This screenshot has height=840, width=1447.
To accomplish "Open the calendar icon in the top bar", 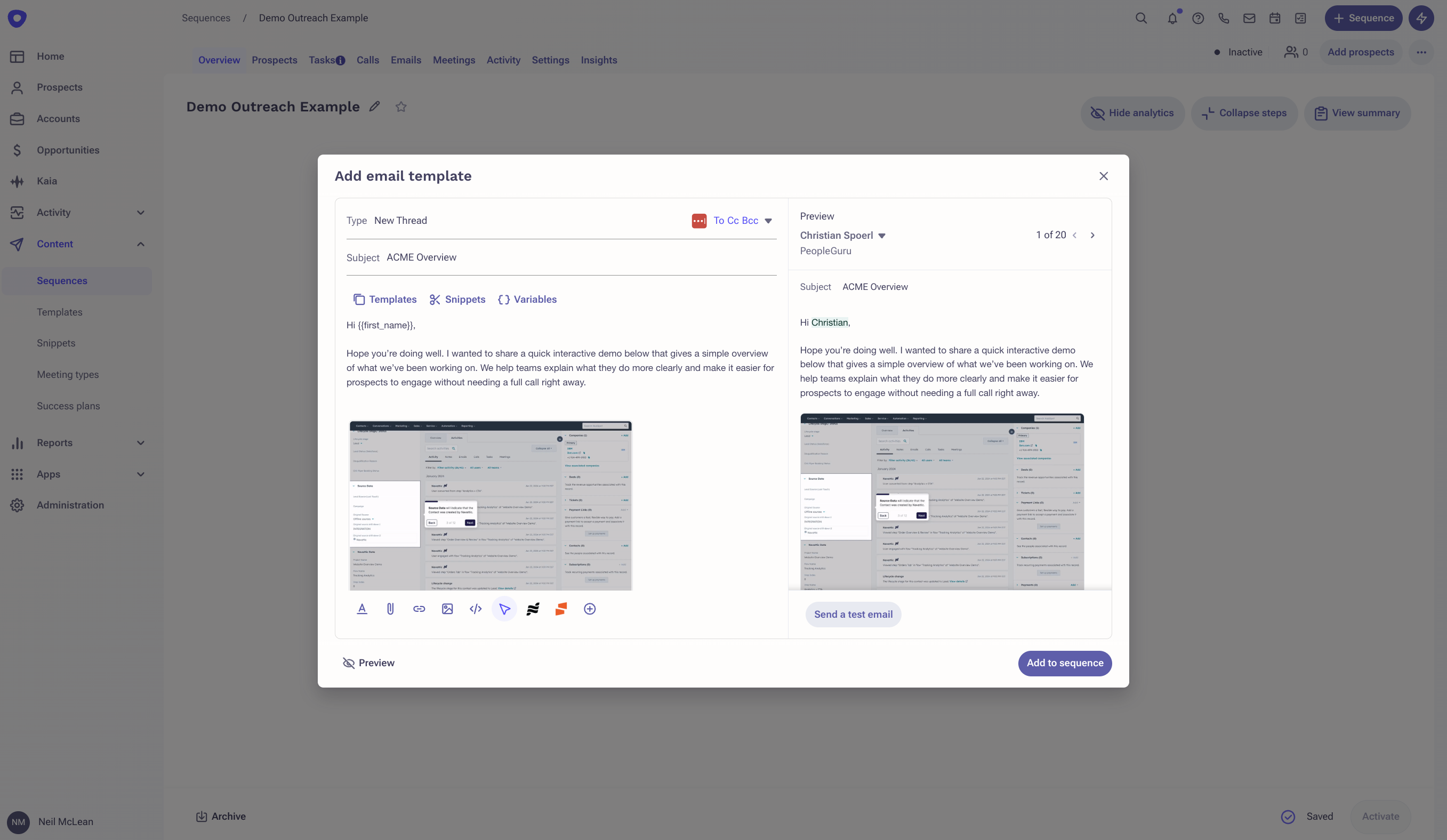I will [x=1274, y=18].
